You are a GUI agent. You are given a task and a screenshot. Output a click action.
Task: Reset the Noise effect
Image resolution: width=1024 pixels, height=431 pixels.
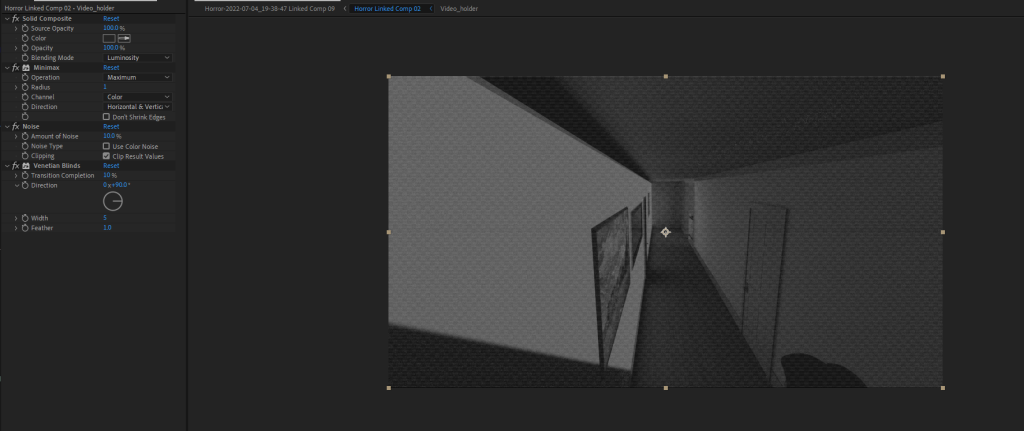111,127
